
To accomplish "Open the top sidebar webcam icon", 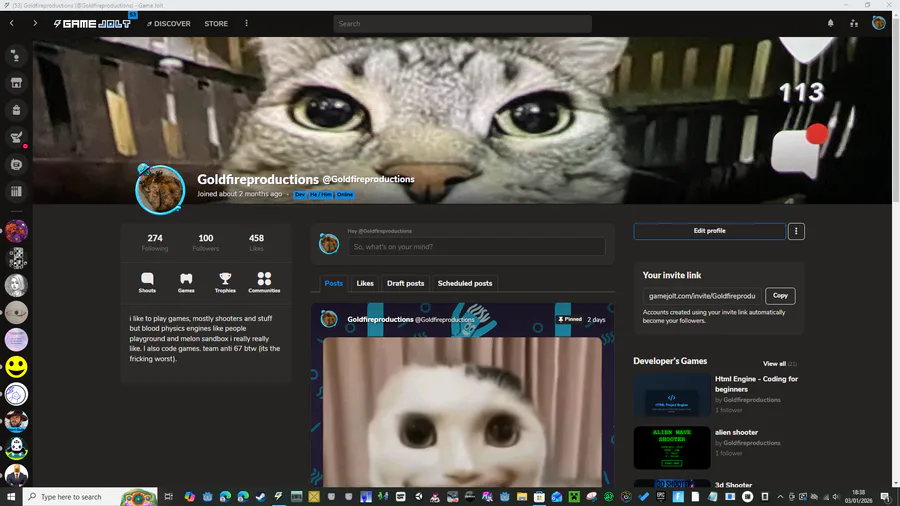I will 16,56.
